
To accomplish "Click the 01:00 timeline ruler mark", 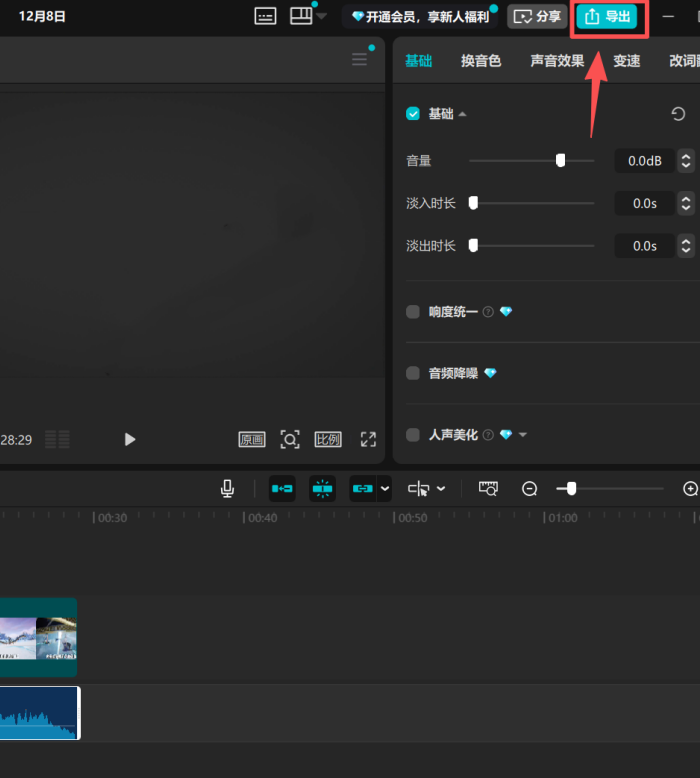I will point(561,518).
